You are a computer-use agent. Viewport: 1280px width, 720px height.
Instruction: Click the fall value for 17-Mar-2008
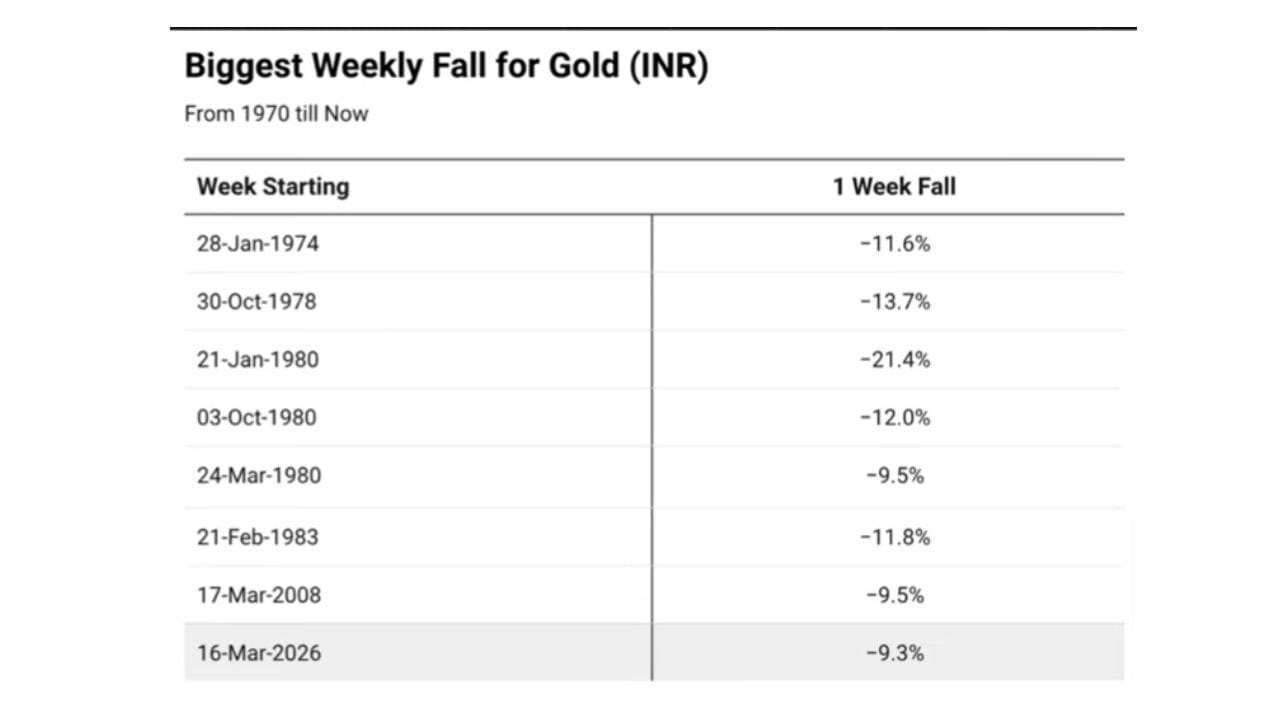(x=895, y=595)
